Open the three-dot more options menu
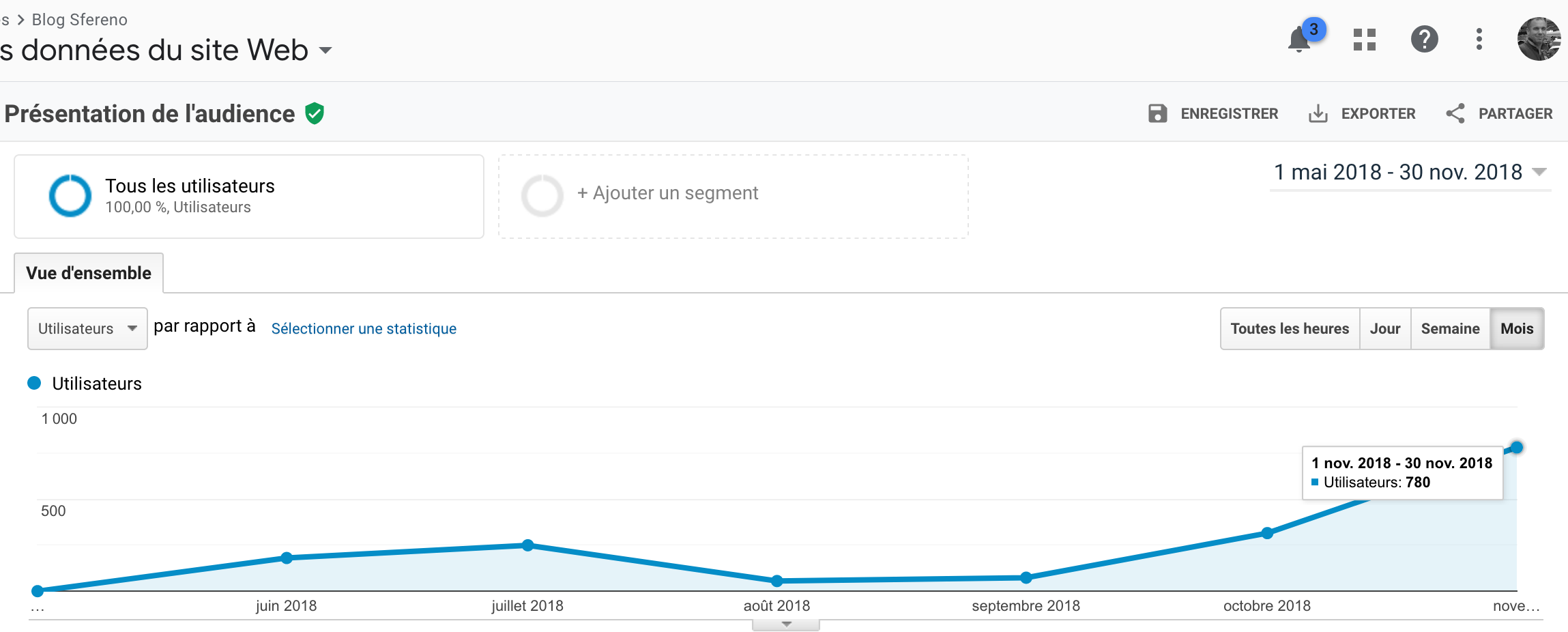1568x632 pixels. [x=1479, y=40]
